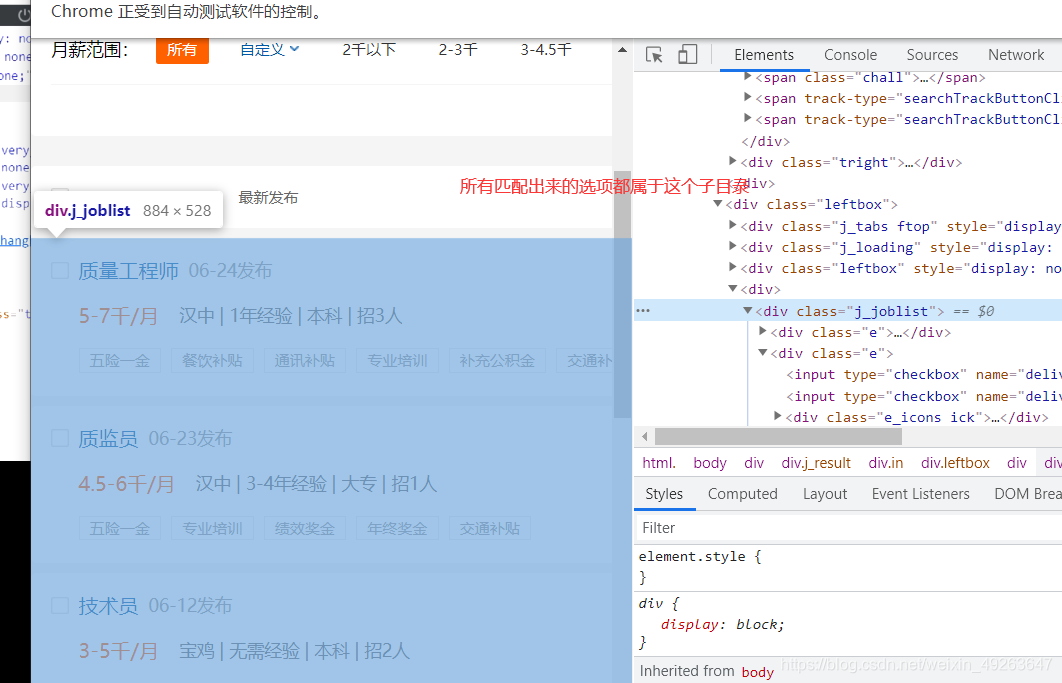This screenshot has height=683, width=1062.
Task: Toggle the checkbox left of 最新发布
Action: point(60,192)
